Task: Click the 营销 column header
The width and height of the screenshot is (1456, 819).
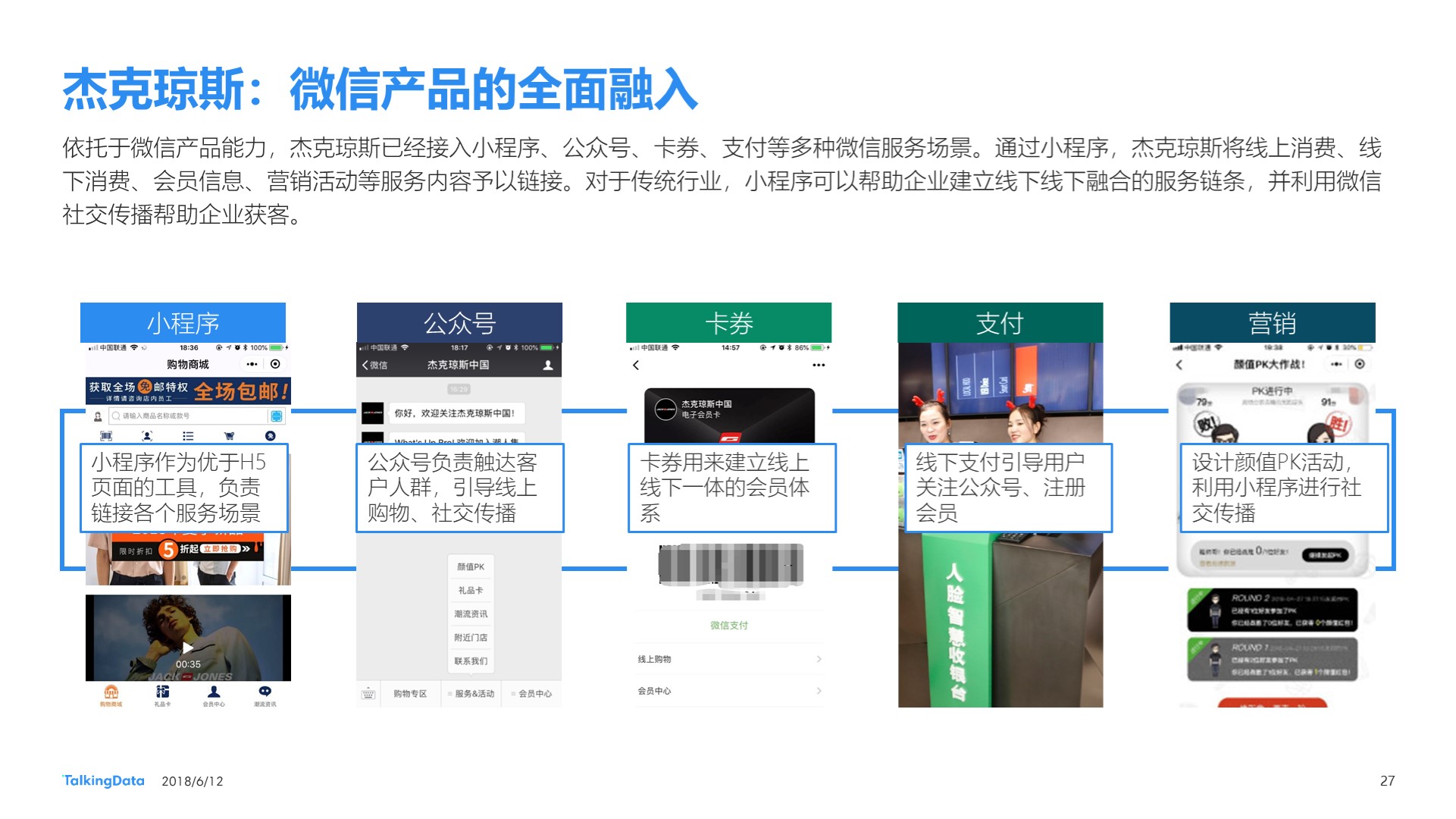Action: (x=1272, y=323)
